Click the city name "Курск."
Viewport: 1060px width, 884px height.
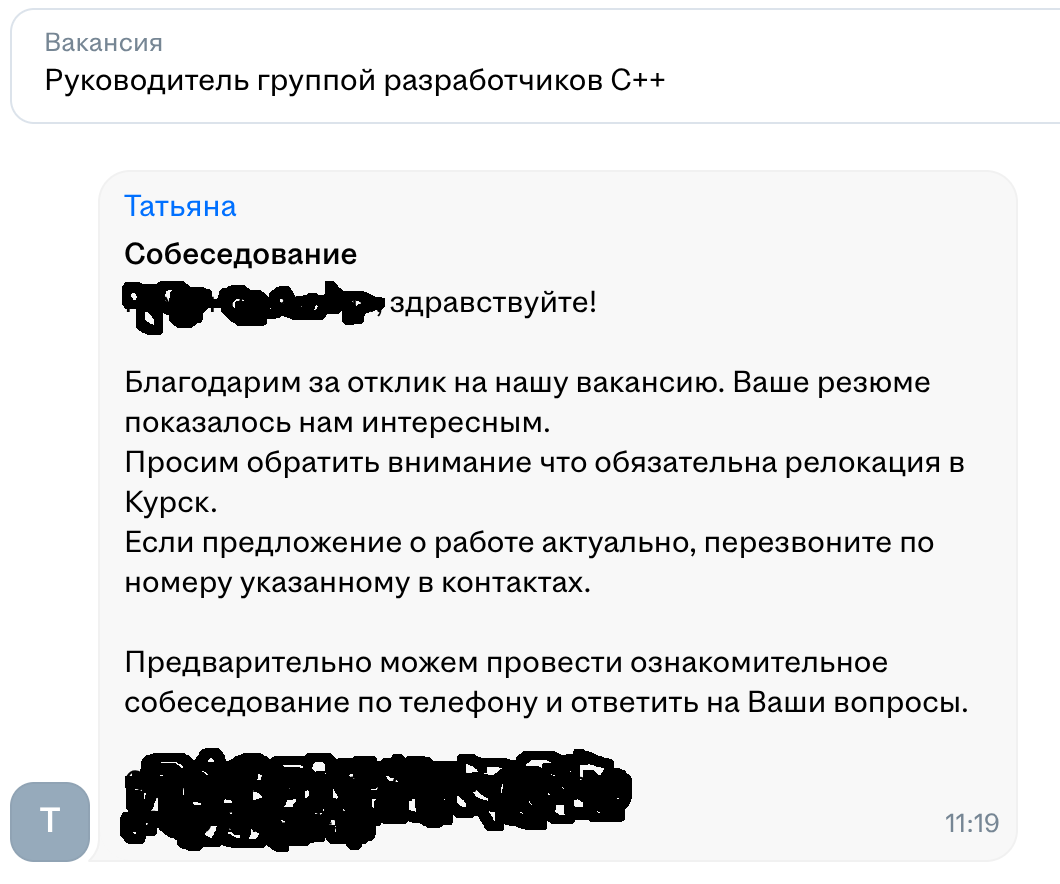pos(170,503)
